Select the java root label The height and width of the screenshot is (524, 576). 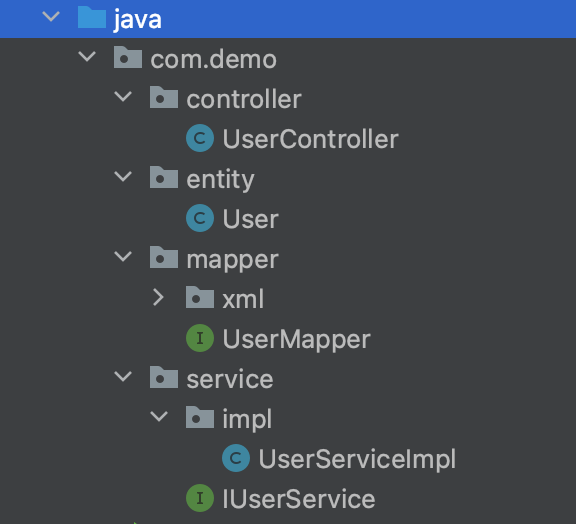pos(137,20)
